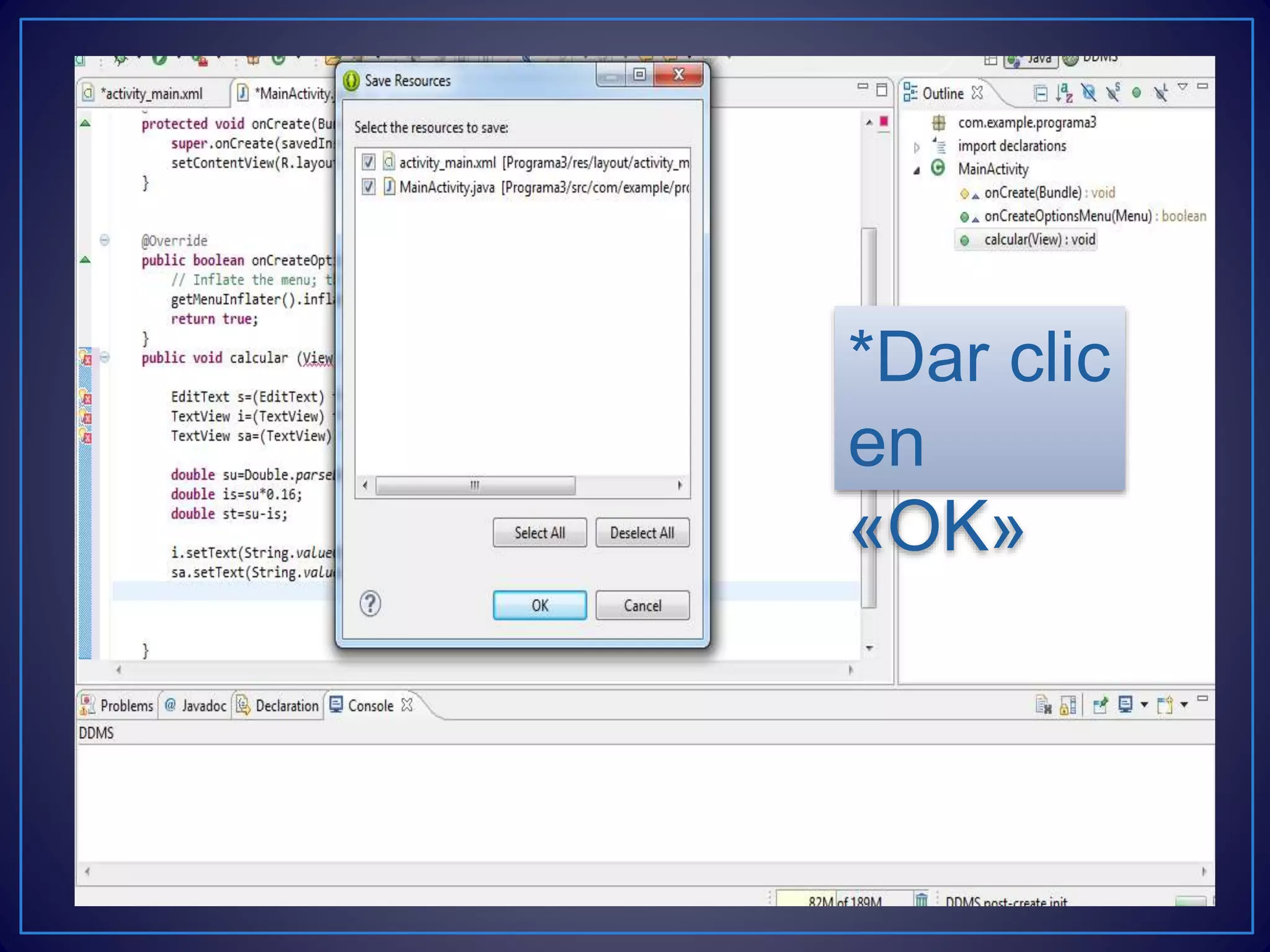Uncheck the MainActivity.java resource checkbox
This screenshot has width=1270, height=952.
[368, 187]
